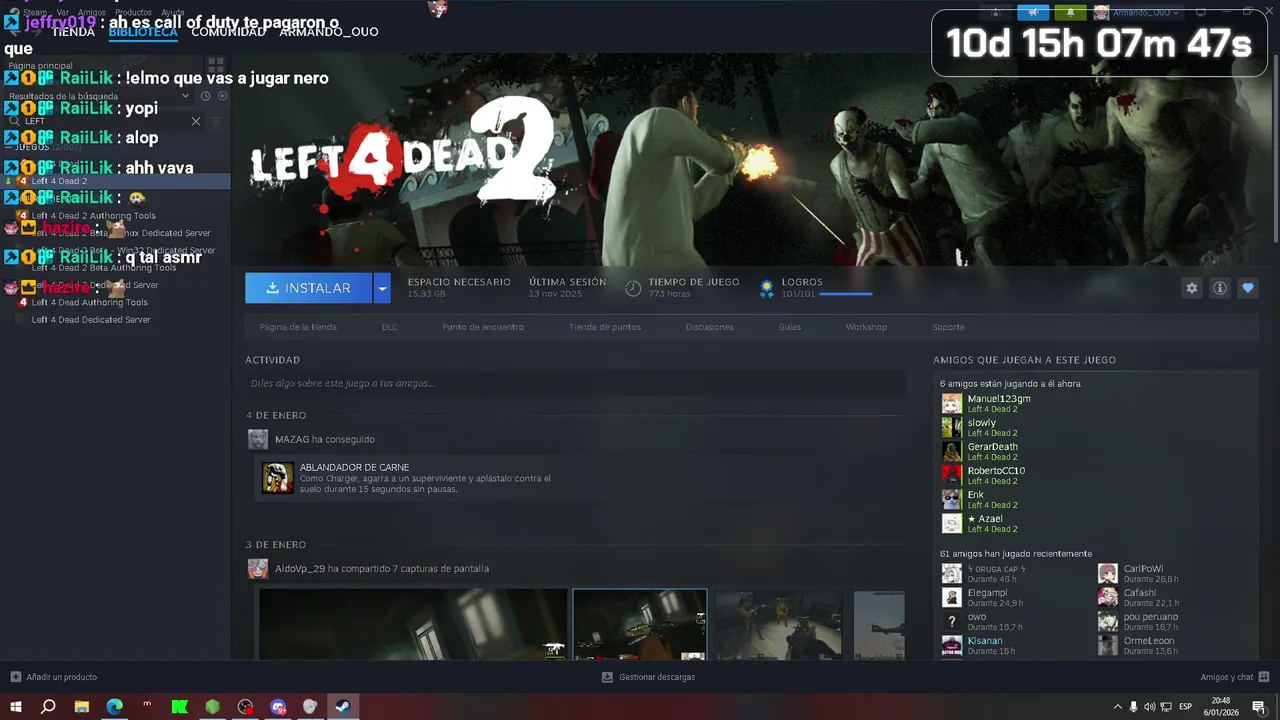Open the green notifications bell icon

click(x=1069, y=12)
